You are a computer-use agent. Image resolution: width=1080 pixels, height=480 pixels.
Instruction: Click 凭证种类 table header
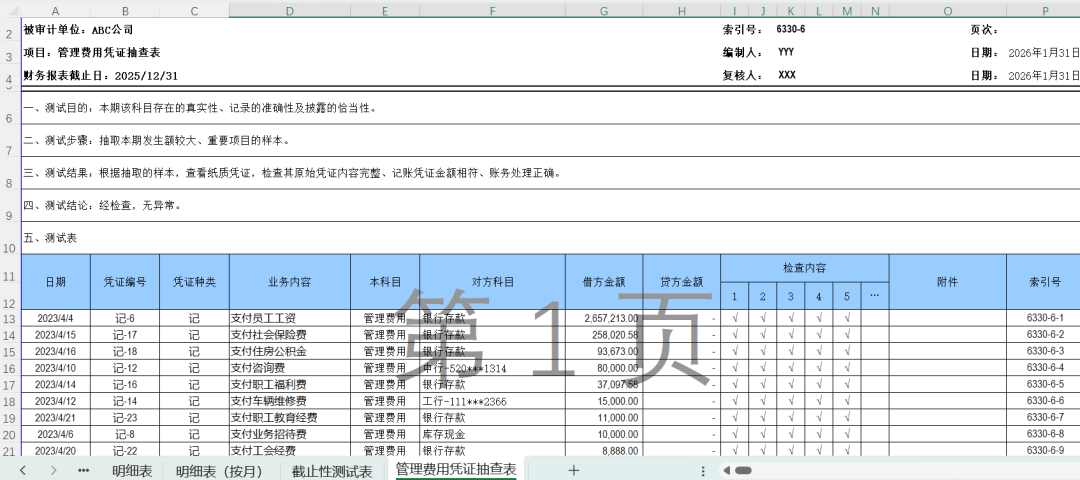coord(194,282)
